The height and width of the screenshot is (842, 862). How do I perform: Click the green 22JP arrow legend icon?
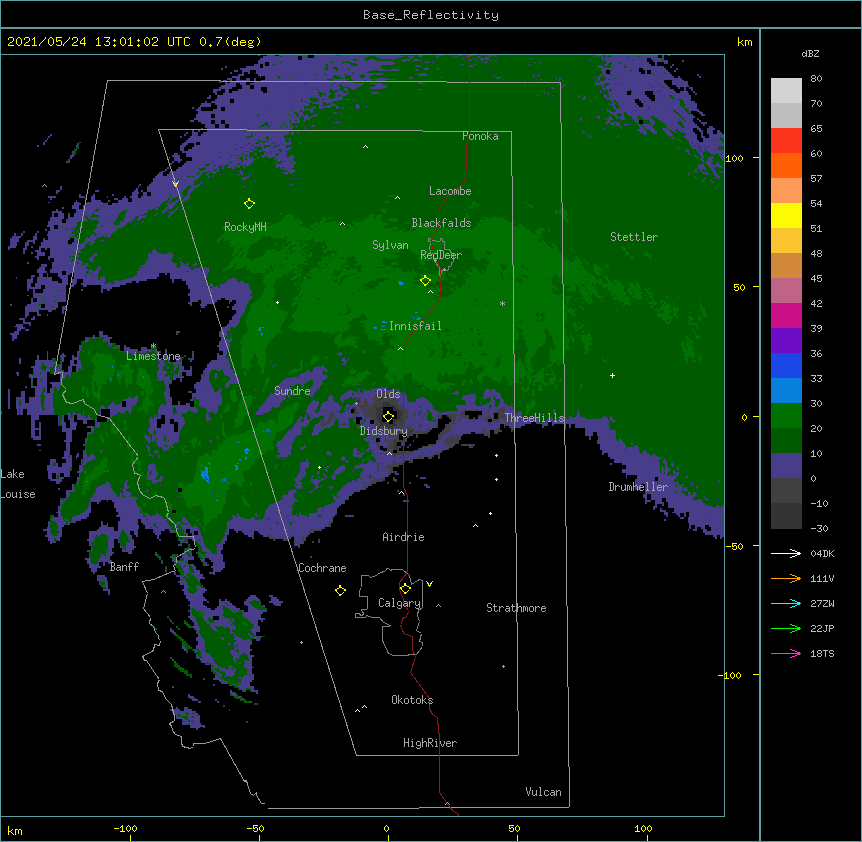[786, 628]
